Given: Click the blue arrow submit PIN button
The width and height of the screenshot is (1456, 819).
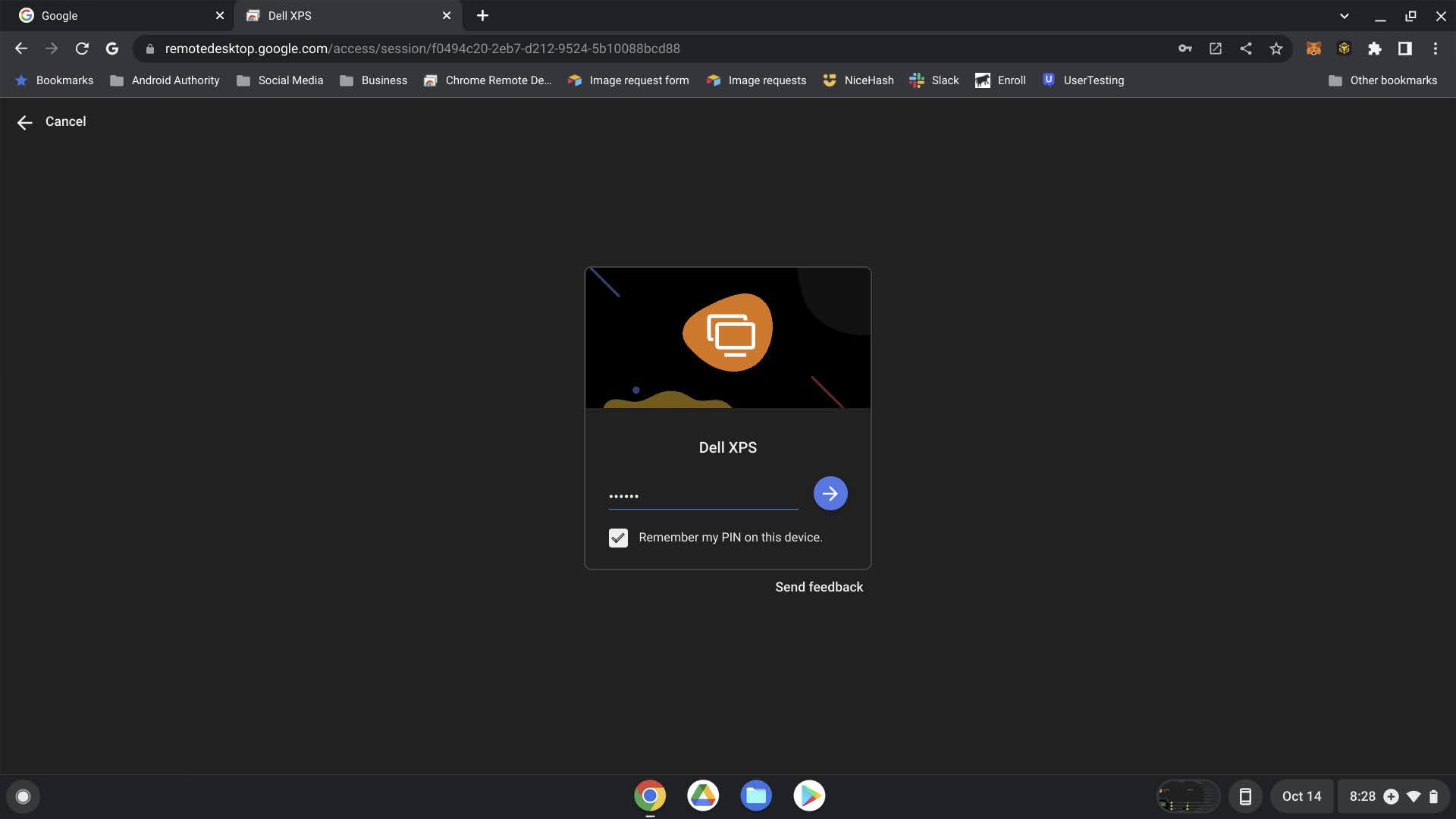Looking at the screenshot, I should tap(830, 494).
